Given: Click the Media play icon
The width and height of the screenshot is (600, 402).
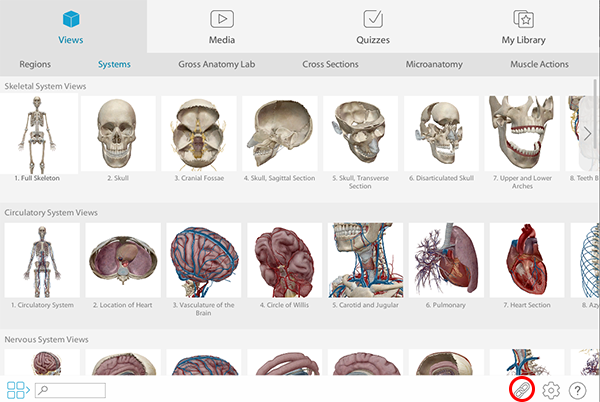Looking at the screenshot, I should (x=222, y=19).
